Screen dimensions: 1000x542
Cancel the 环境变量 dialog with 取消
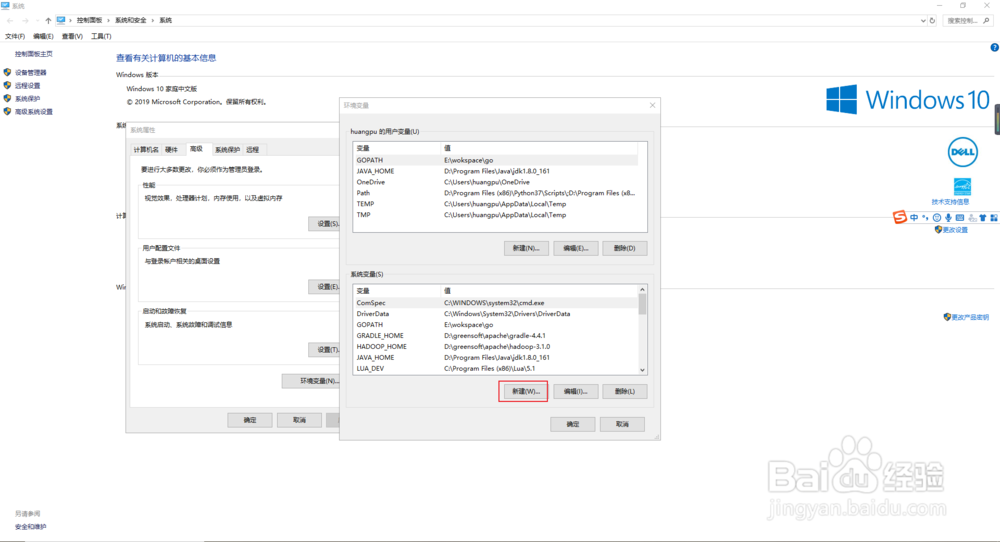click(x=622, y=424)
